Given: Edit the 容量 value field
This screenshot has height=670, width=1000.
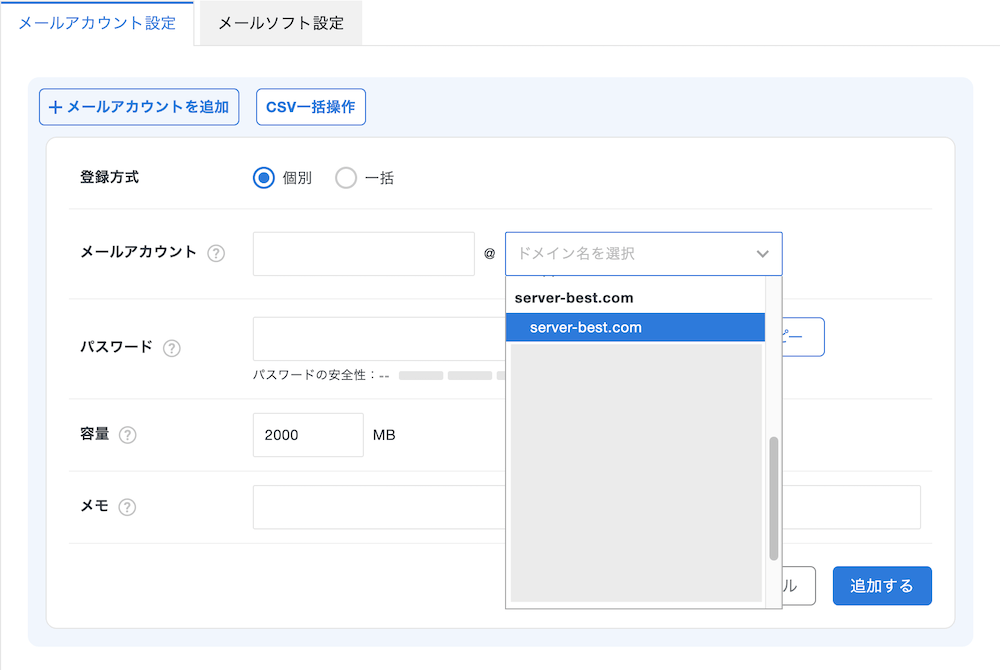Looking at the screenshot, I should tap(308, 435).
